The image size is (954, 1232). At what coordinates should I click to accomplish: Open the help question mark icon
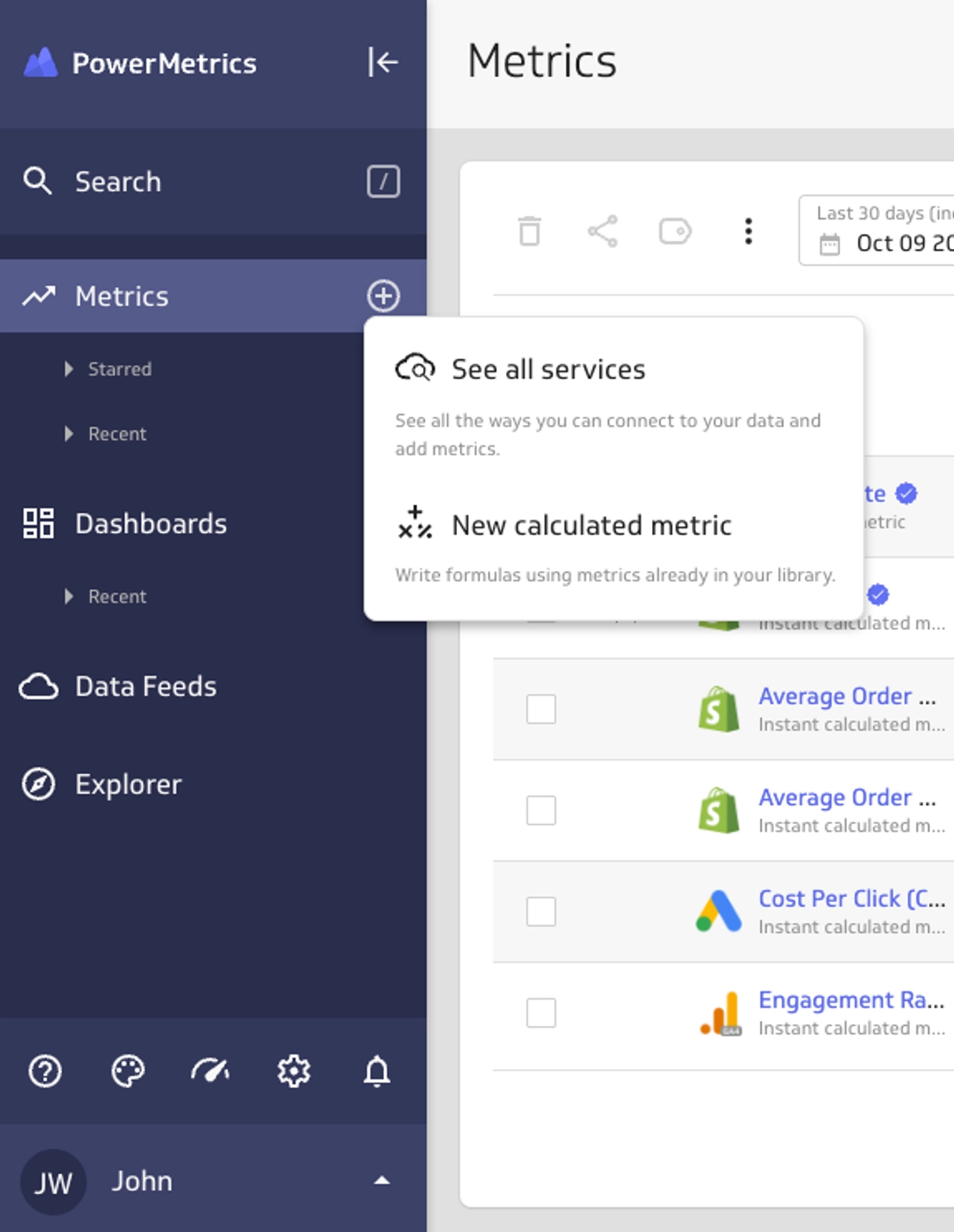click(x=45, y=1071)
